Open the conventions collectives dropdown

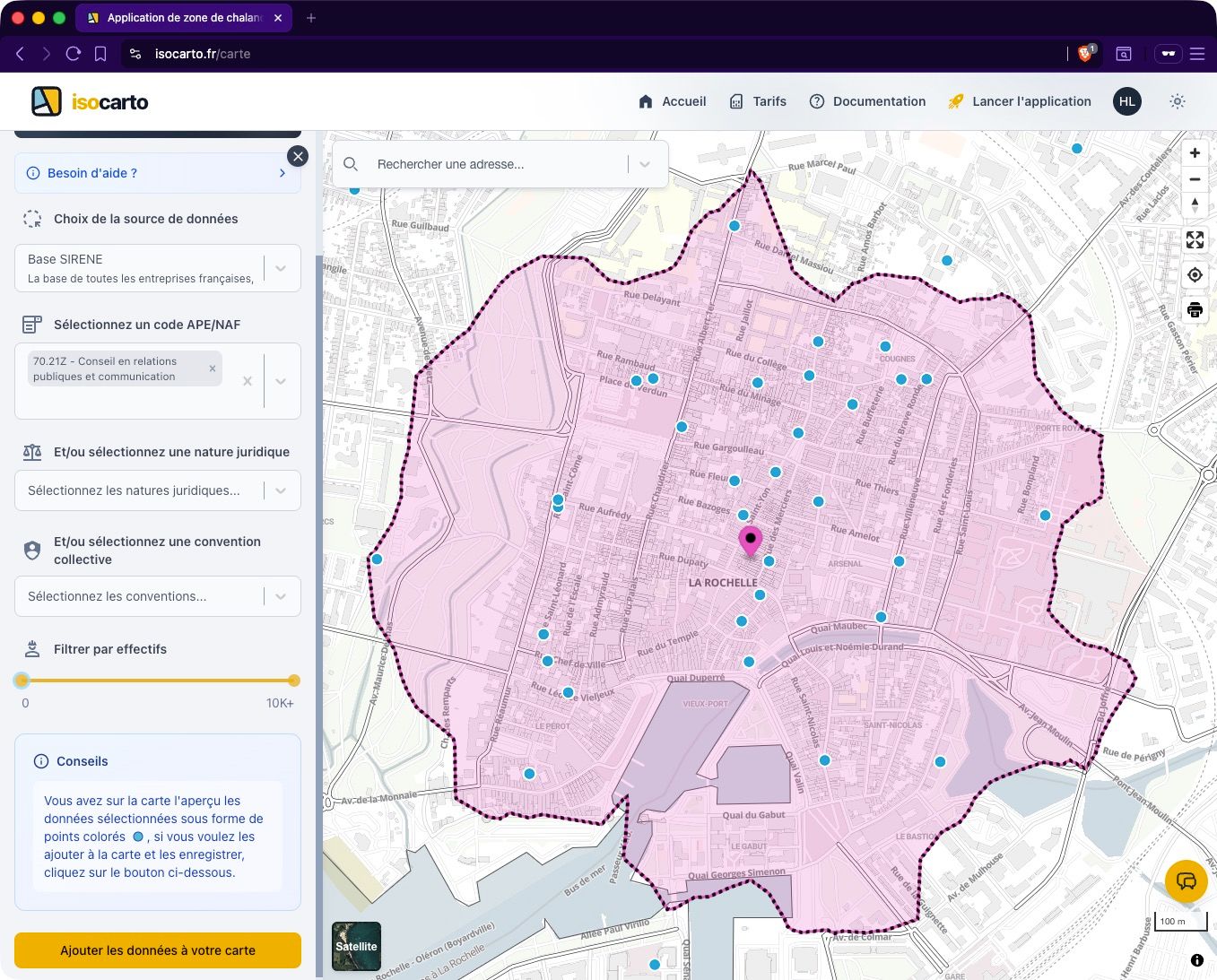[x=281, y=596]
